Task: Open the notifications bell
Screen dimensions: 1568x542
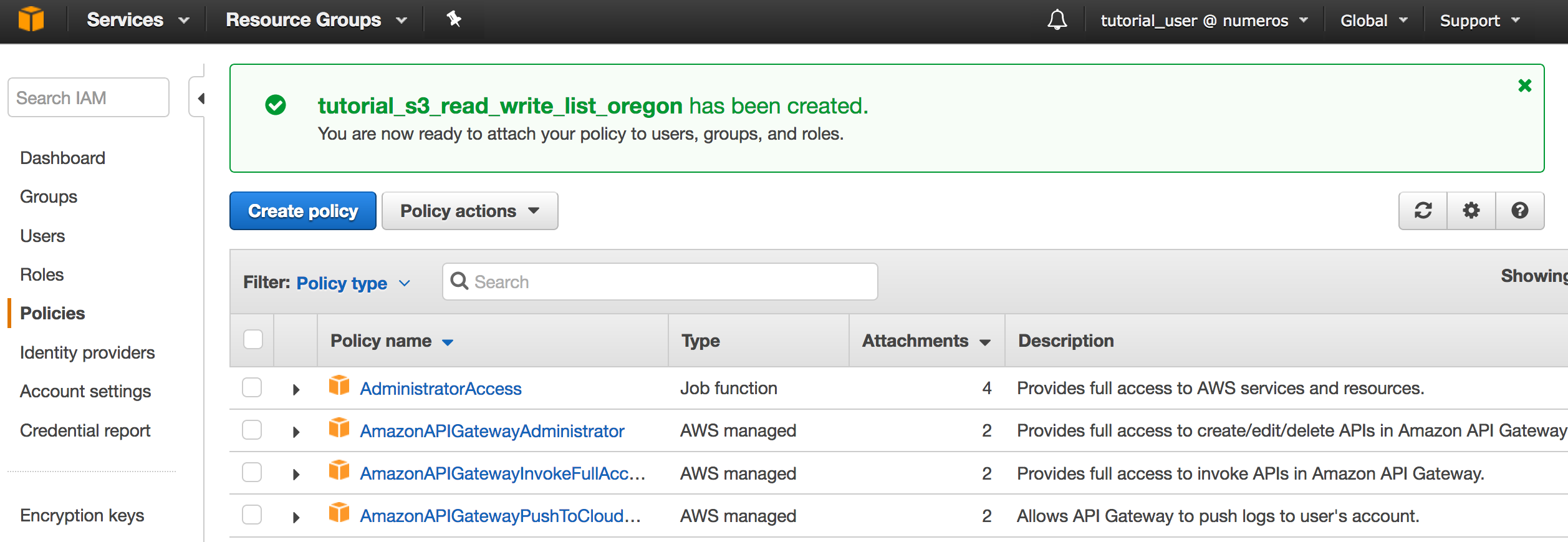Action: coord(1057,20)
